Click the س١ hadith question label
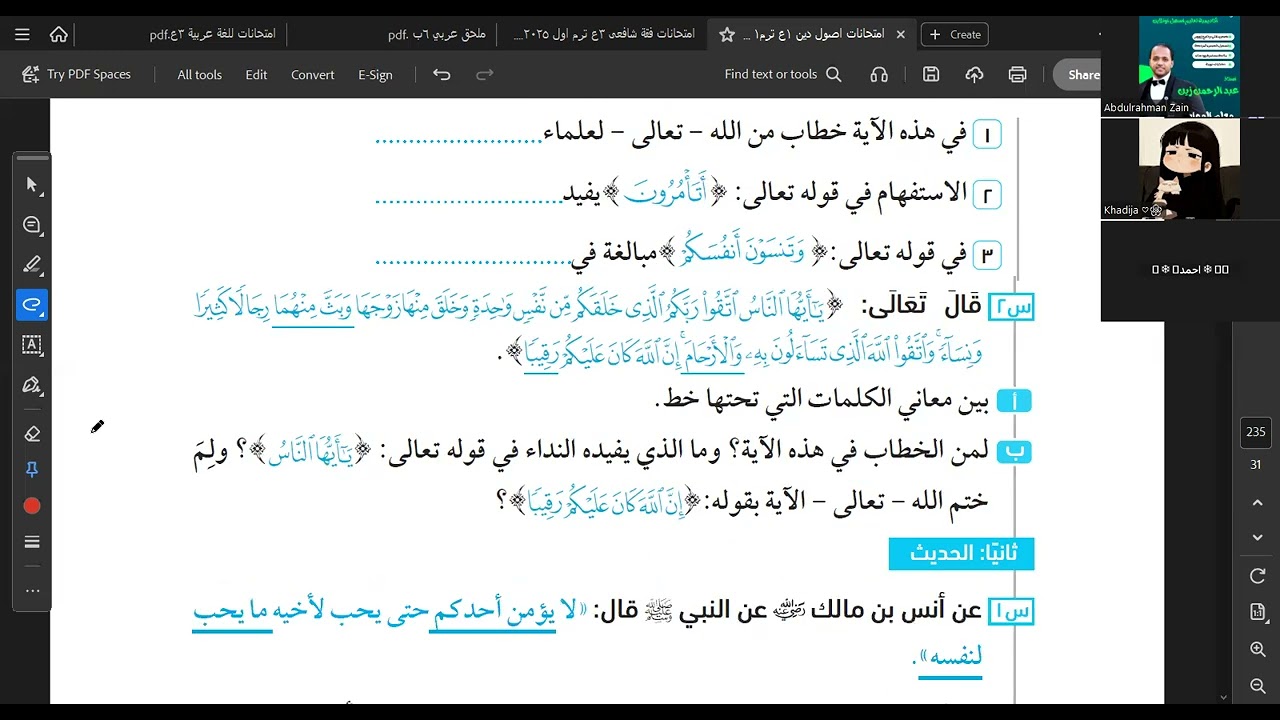Viewport: 1280px width, 720px height. tap(1011, 611)
